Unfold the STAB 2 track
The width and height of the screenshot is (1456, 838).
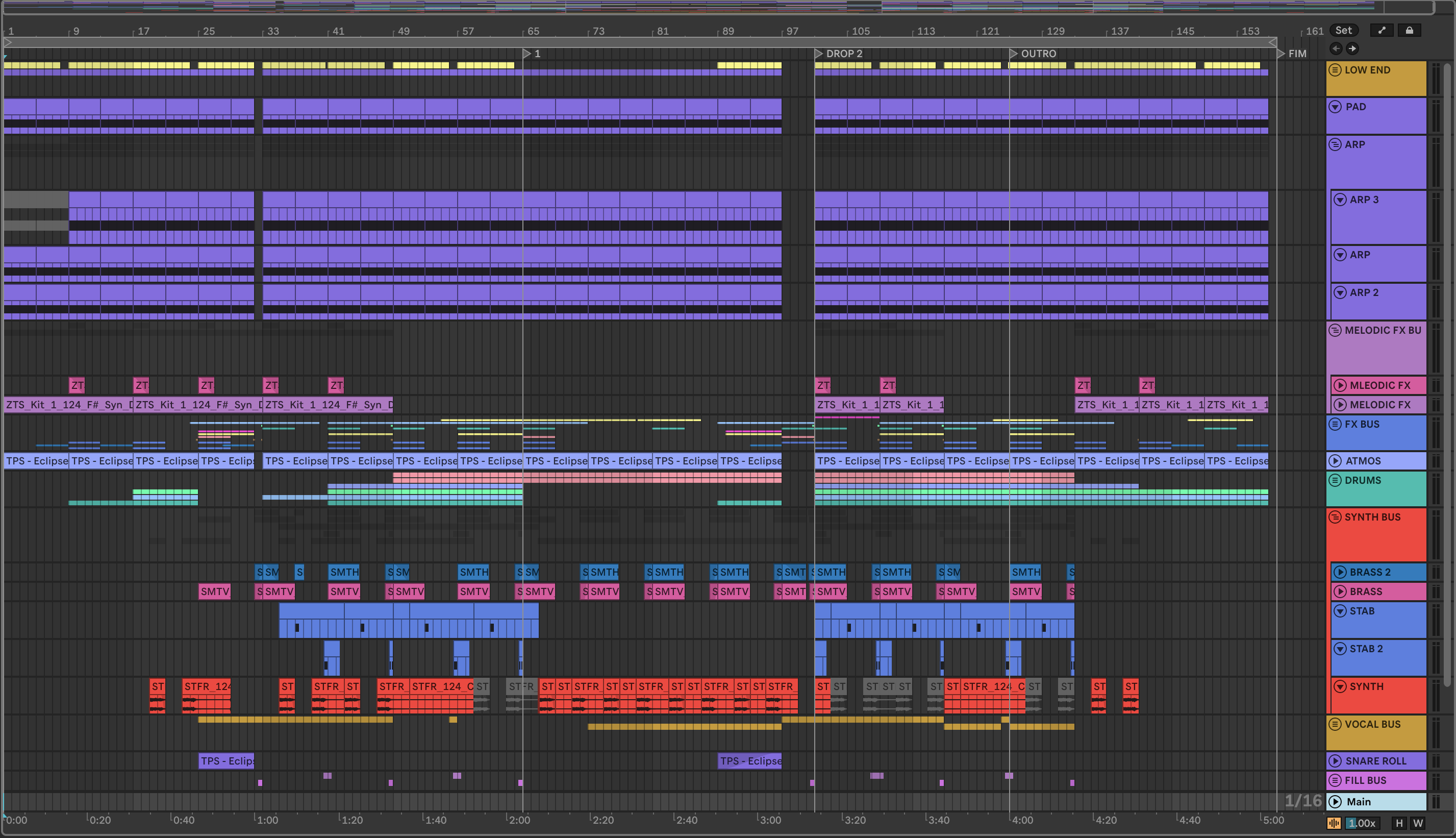point(1340,649)
